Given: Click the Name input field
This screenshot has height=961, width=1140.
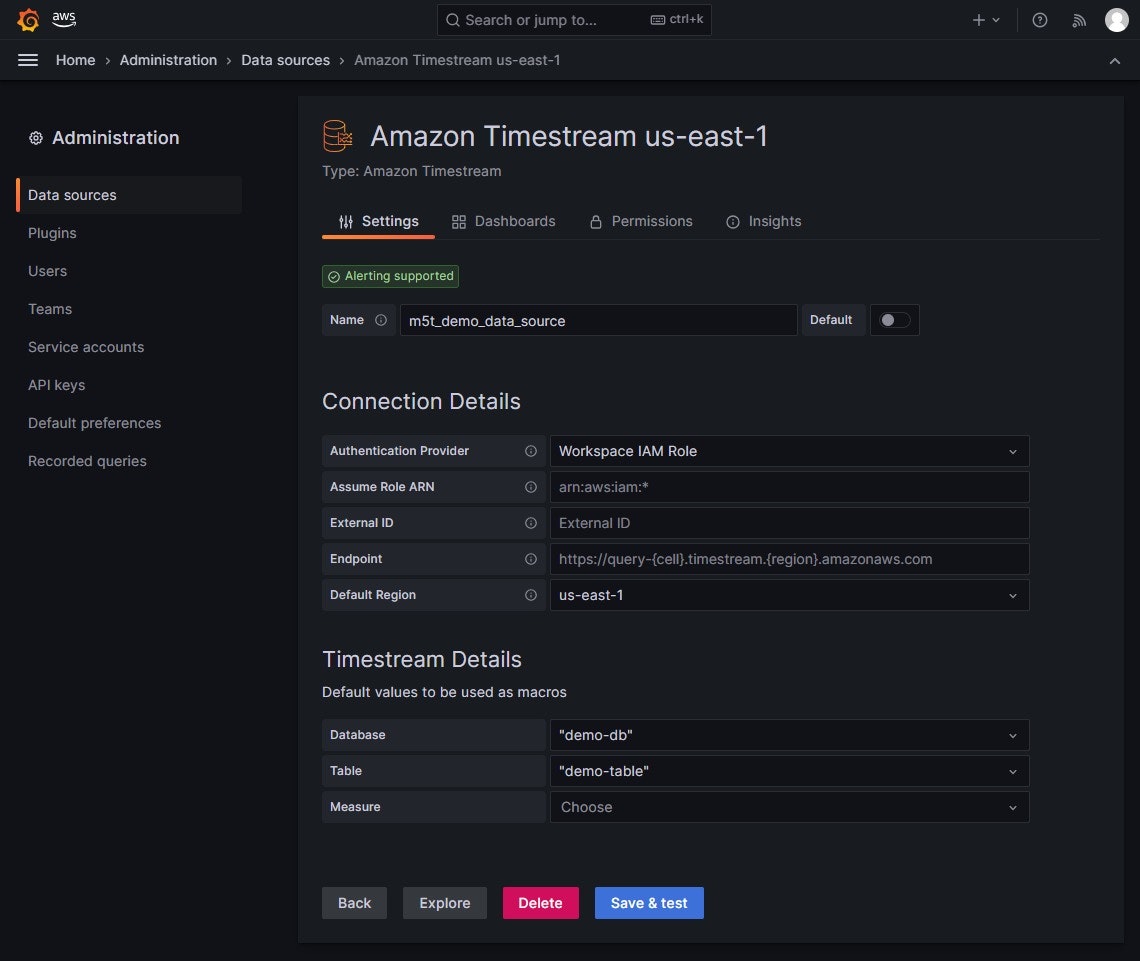Looking at the screenshot, I should (x=598, y=320).
